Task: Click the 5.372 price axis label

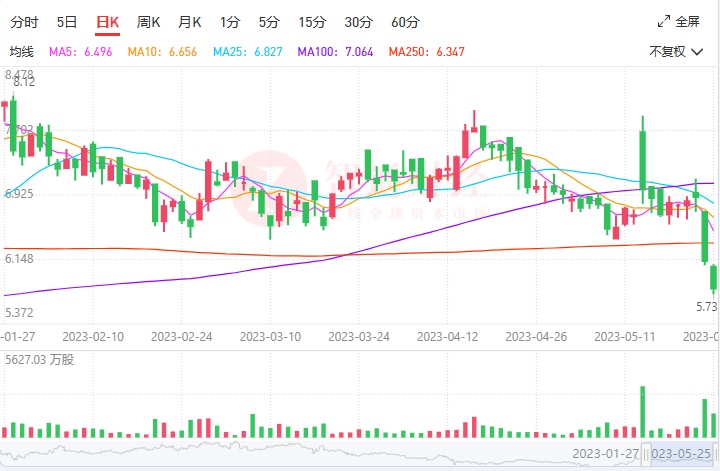Action: tap(19, 313)
